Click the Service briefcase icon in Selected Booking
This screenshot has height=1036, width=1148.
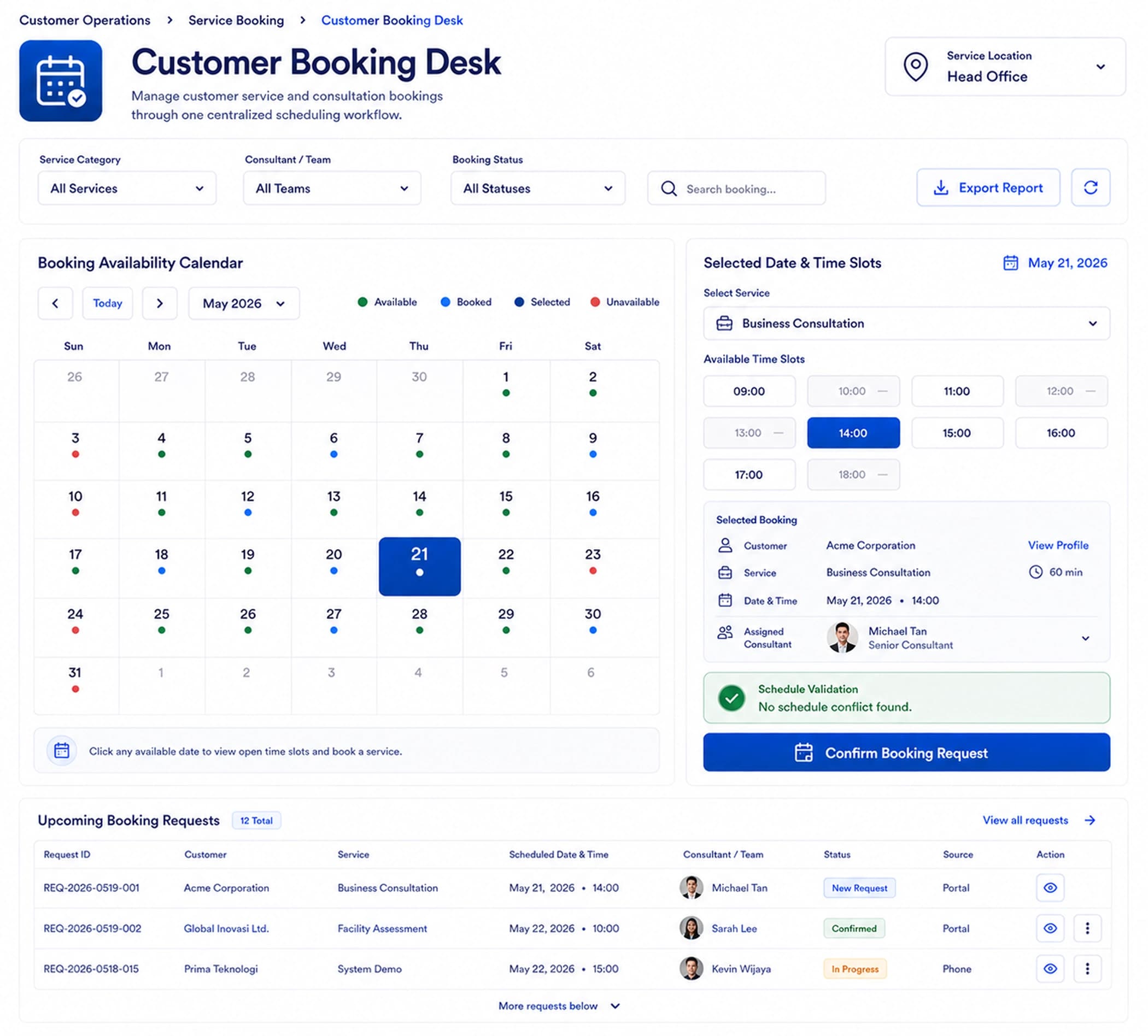tap(725, 573)
